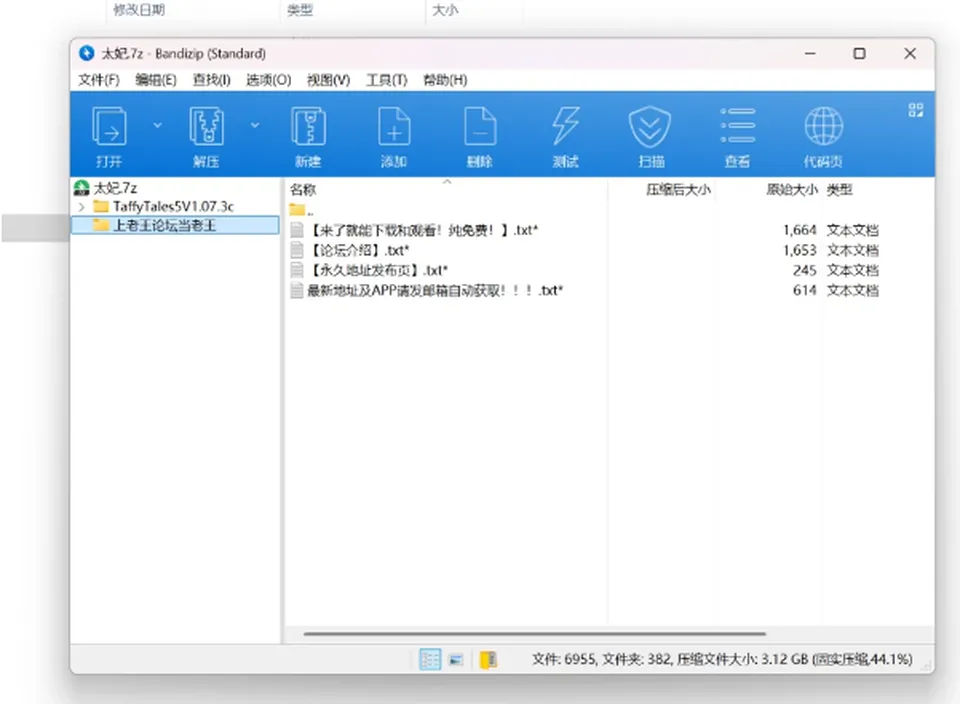This screenshot has width=960, height=704.
Task: Click the Delete (删除) toolbar icon
Action: click(x=479, y=136)
